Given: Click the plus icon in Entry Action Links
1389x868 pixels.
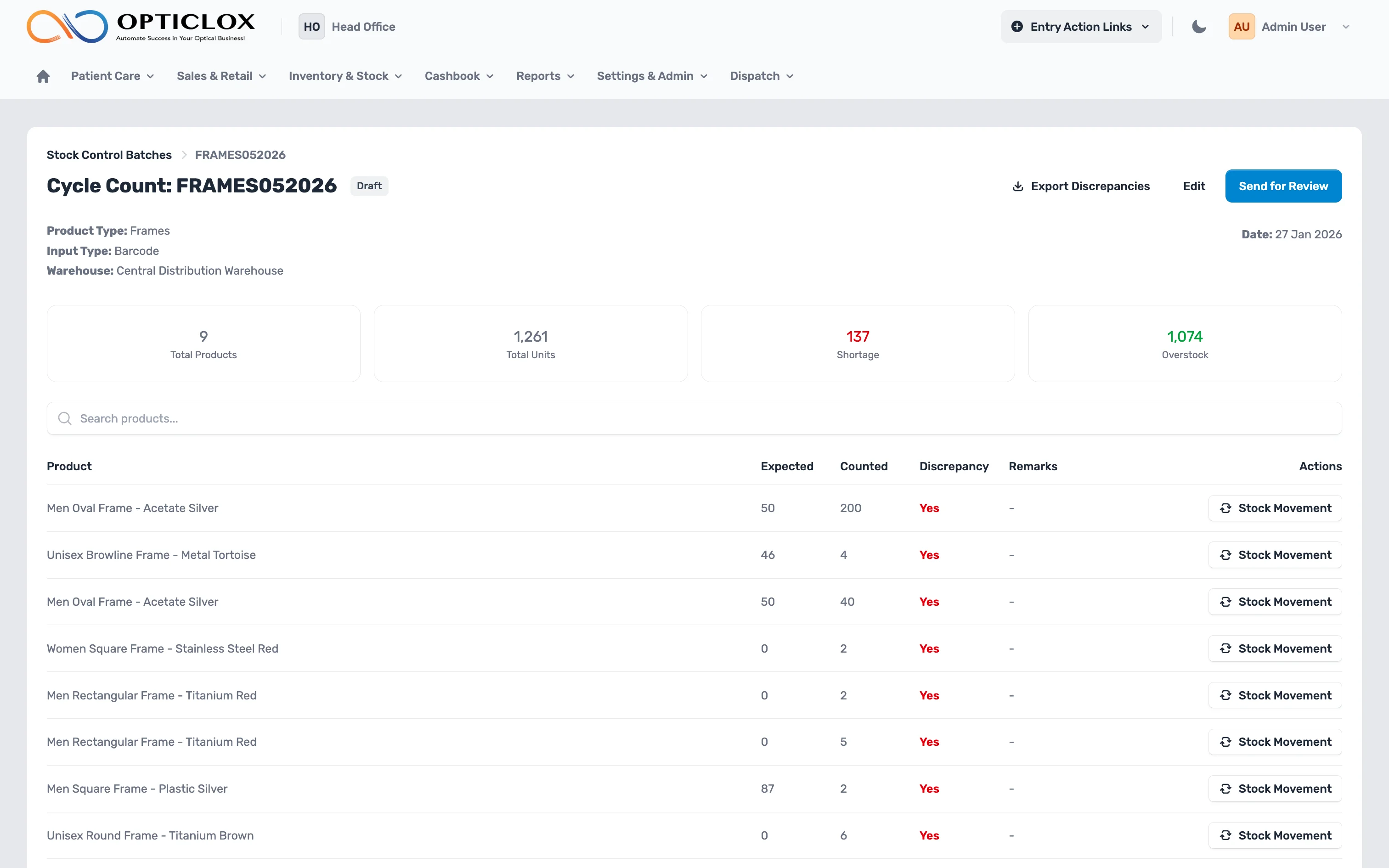Looking at the screenshot, I should 1016,27.
